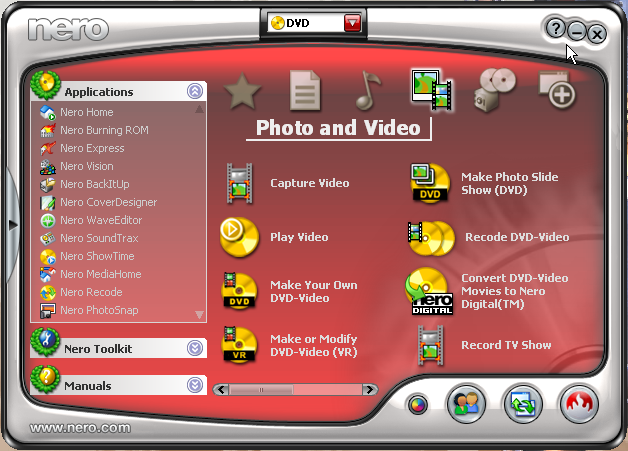Visit the www.nero.com link
The width and height of the screenshot is (628, 451).
click(x=80, y=428)
